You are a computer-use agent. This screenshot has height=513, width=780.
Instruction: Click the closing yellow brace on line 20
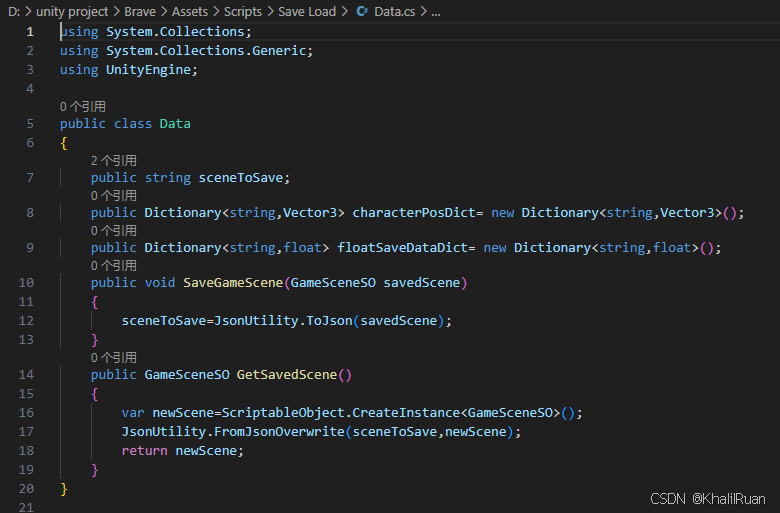point(64,489)
